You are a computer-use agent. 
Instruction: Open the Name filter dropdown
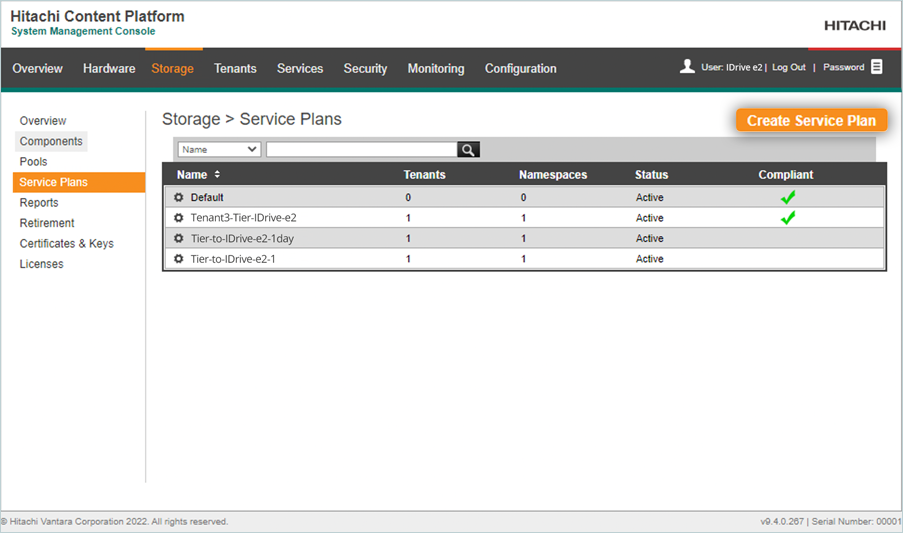point(219,150)
